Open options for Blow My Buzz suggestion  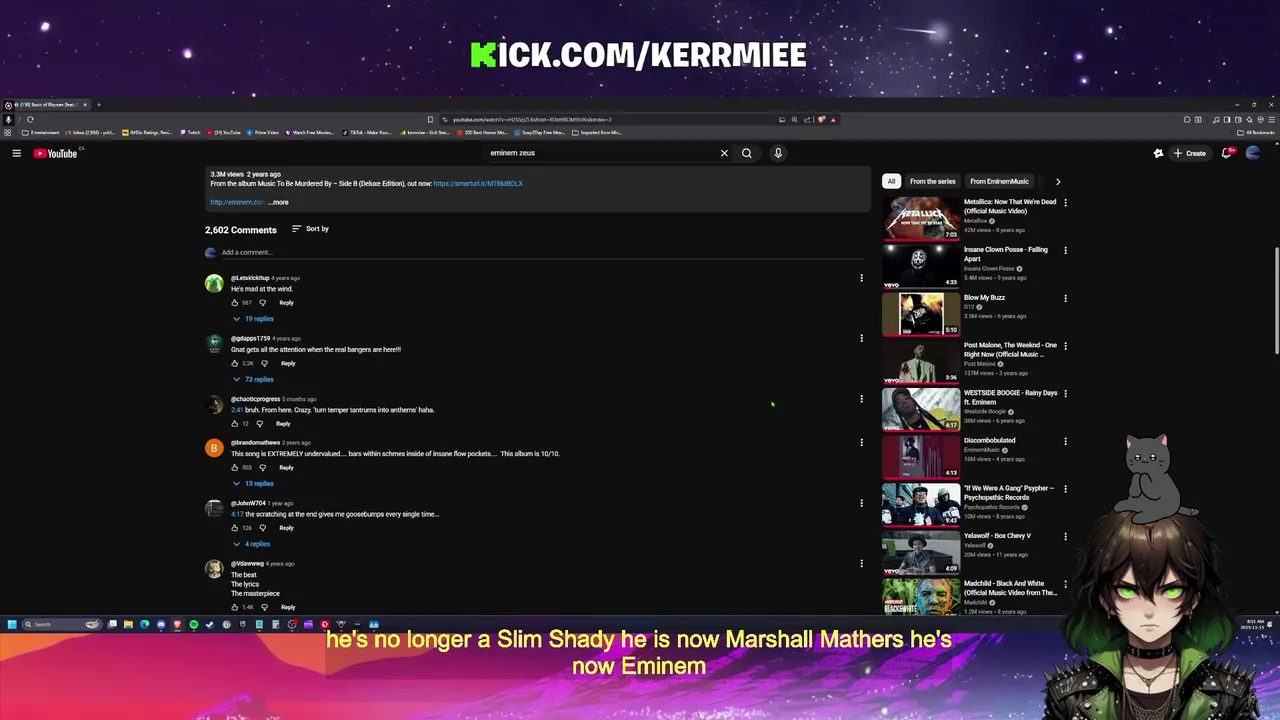(1065, 298)
